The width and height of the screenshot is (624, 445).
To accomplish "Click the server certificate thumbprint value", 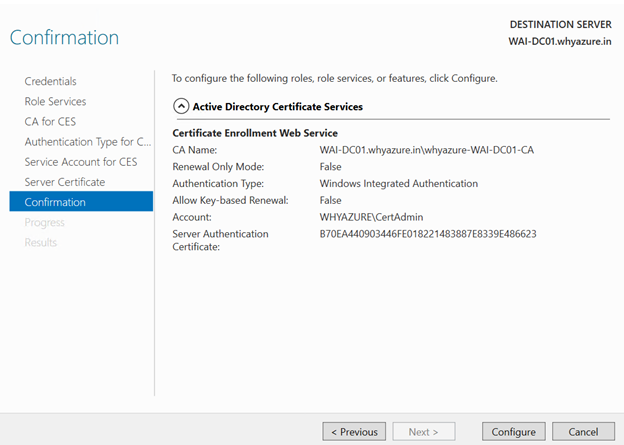I will tap(428, 234).
